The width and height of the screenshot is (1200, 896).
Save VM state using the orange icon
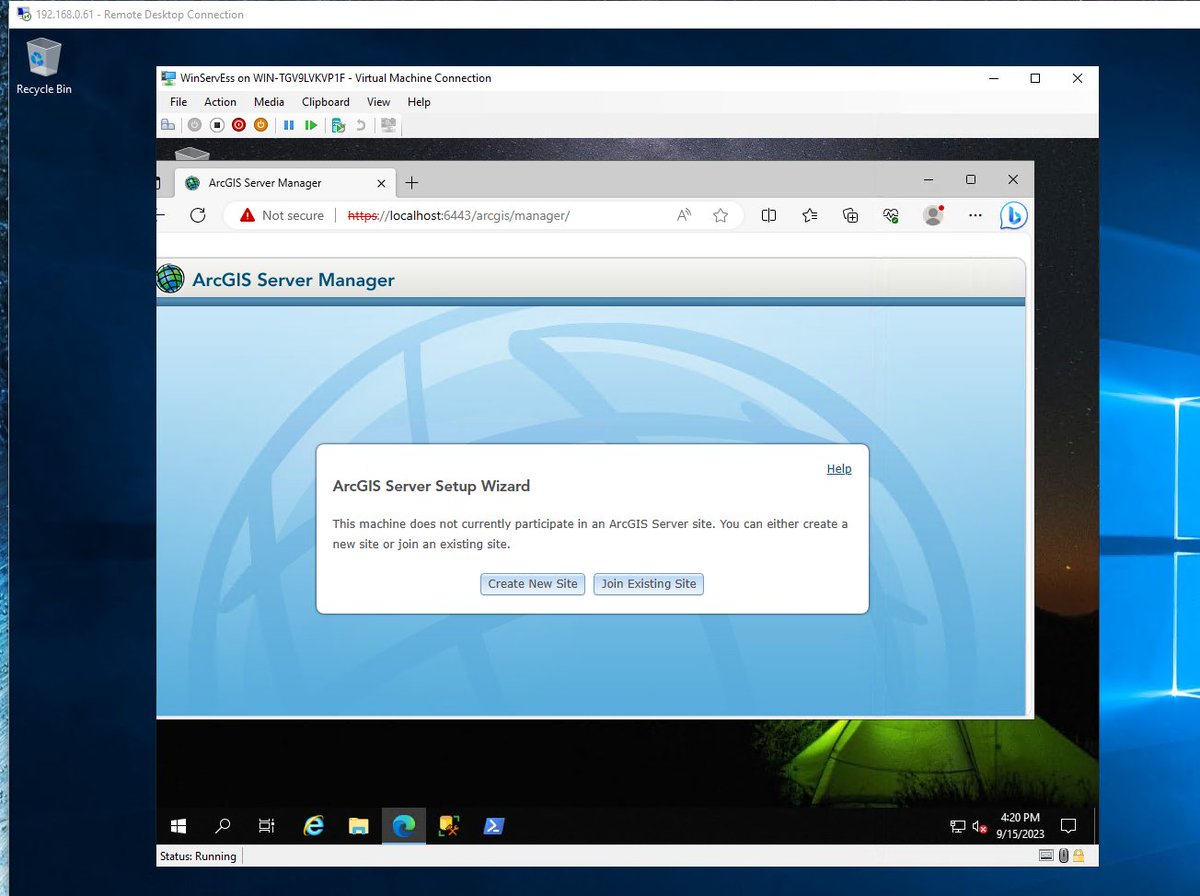(x=260, y=125)
